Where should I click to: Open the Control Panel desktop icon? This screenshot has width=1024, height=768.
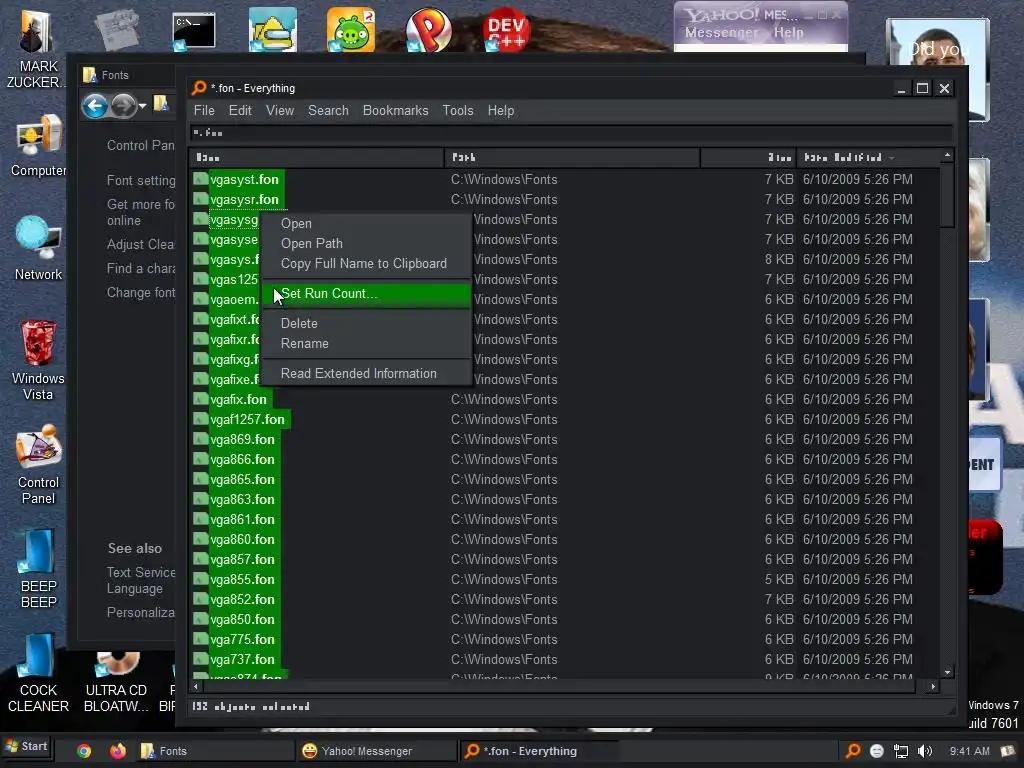38,465
